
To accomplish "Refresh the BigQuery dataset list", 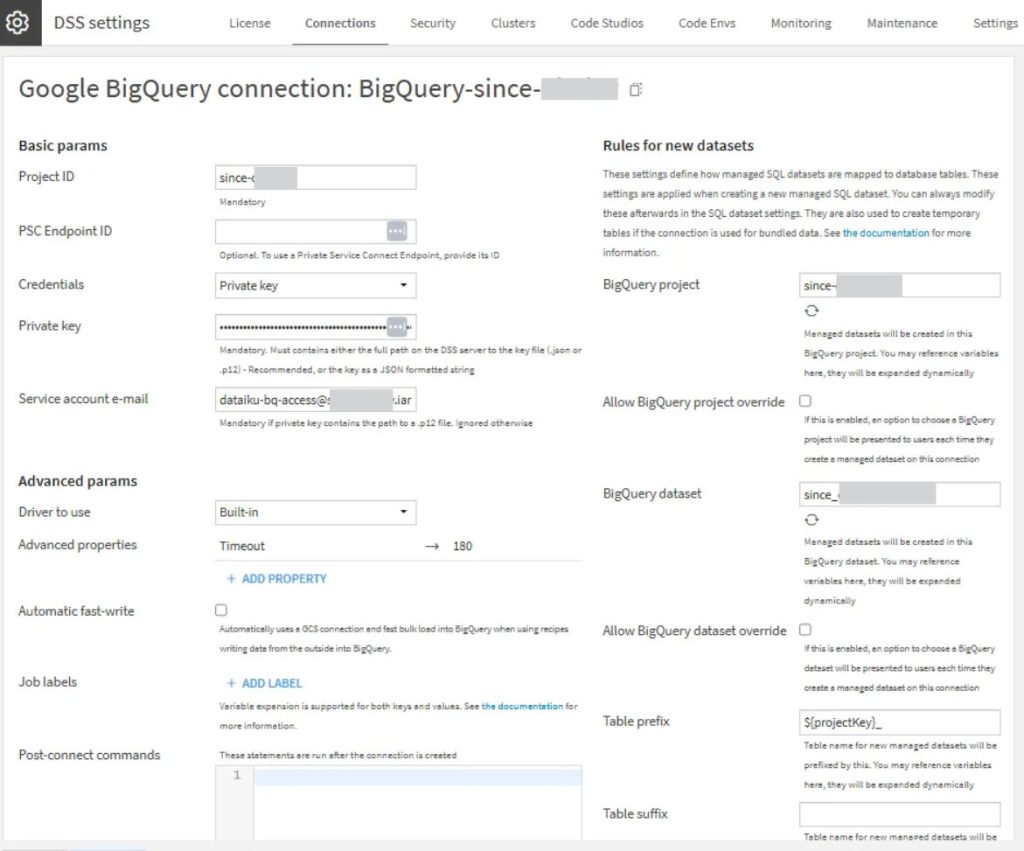I will 811,520.
